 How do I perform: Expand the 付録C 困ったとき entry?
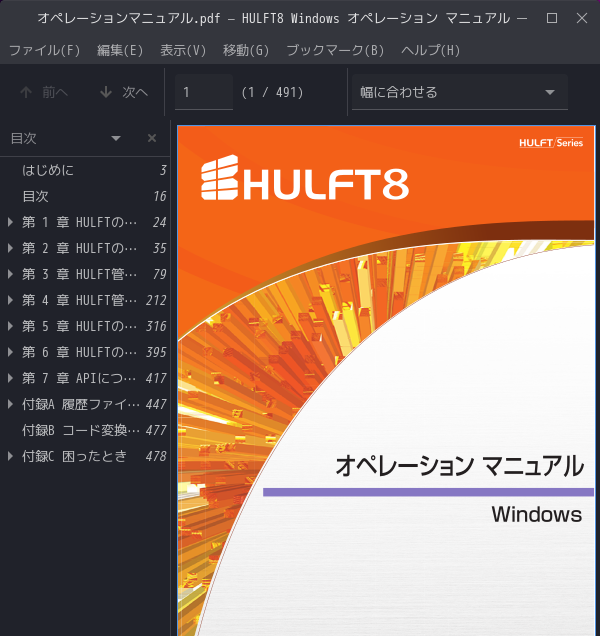tap(10, 456)
